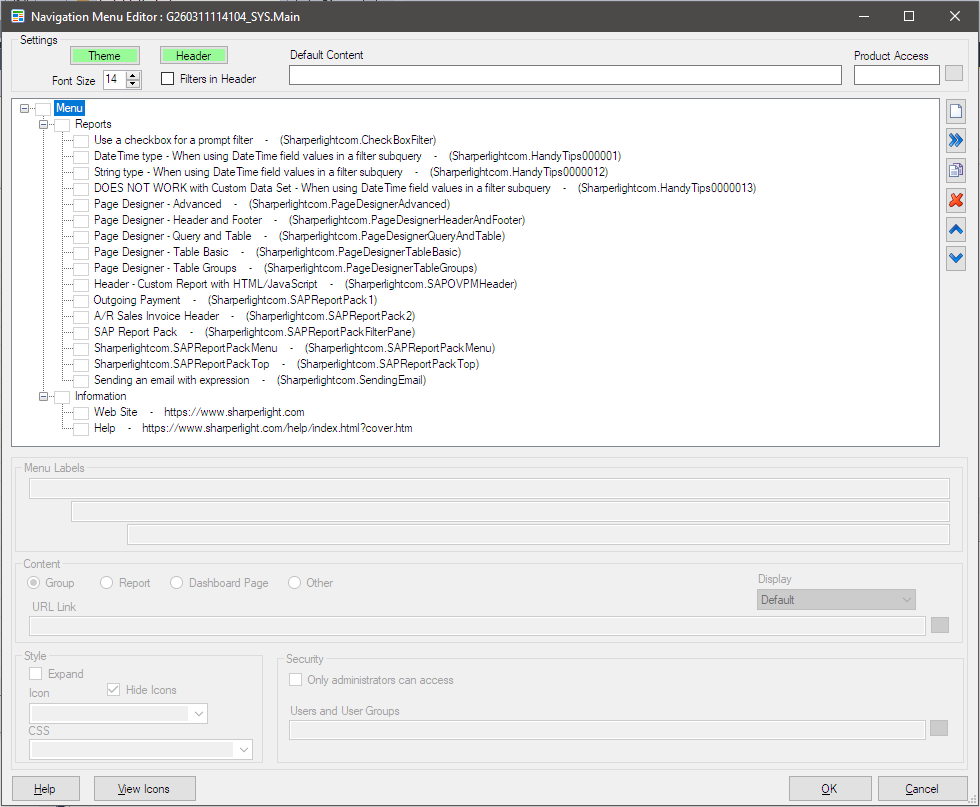Viewport: 980px width, 807px height.
Task: Click the third Menu Labels text field
Action: pyautogui.click(x=538, y=534)
